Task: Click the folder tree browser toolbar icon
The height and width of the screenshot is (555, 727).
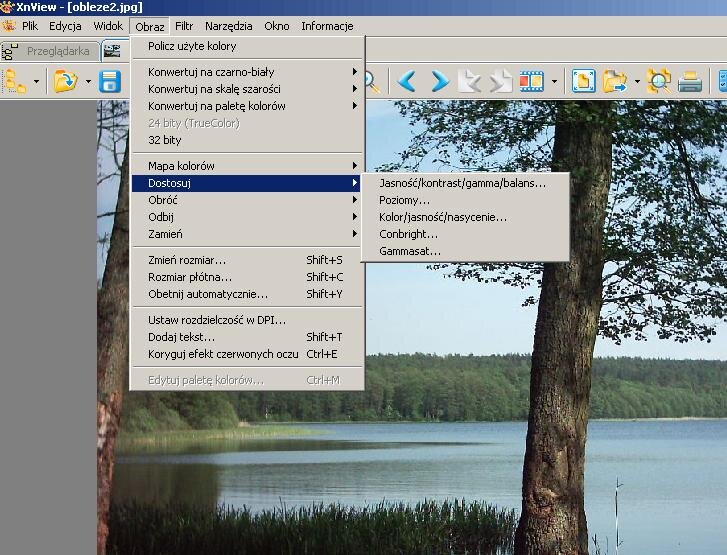Action: [15, 81]
